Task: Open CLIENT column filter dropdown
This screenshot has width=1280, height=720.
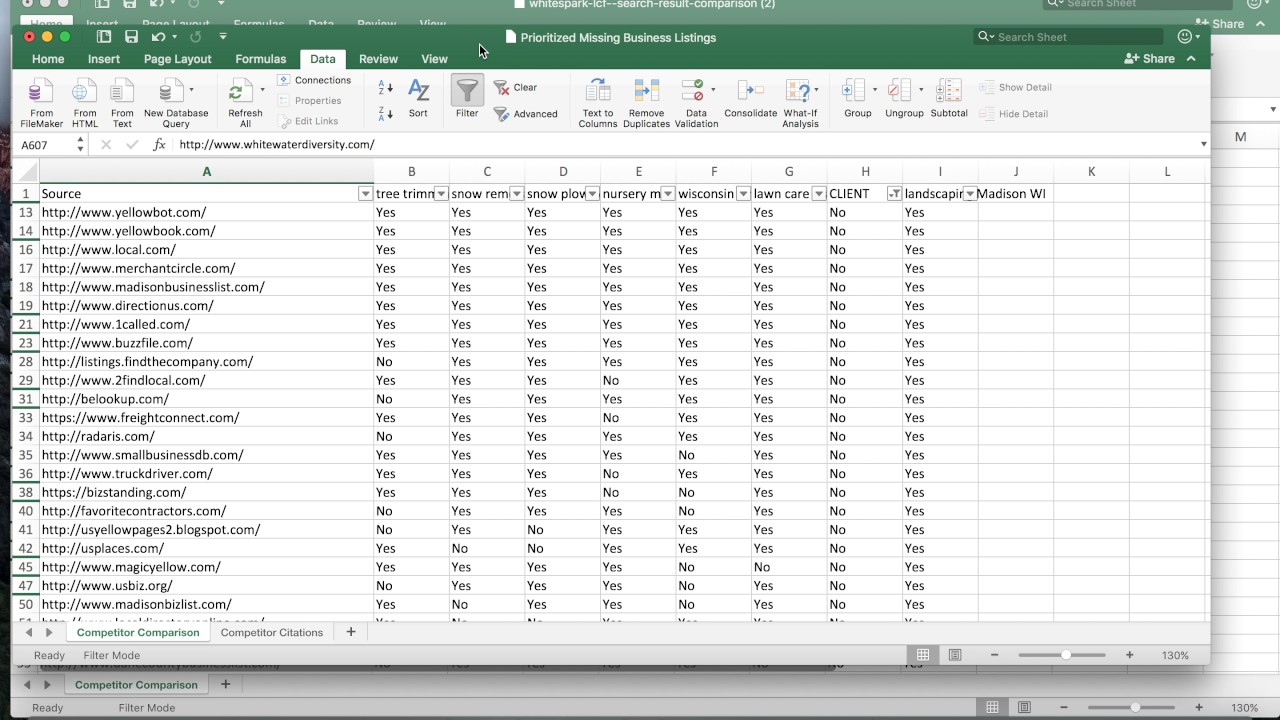Action: pyautogui.click(x=894, y=194)
